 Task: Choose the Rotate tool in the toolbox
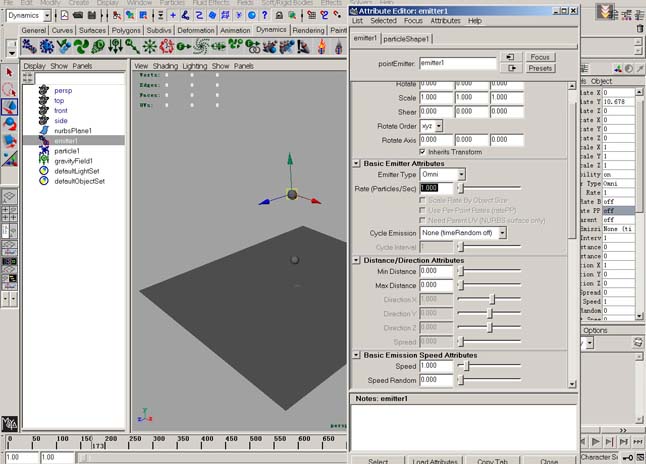(9, 124)
